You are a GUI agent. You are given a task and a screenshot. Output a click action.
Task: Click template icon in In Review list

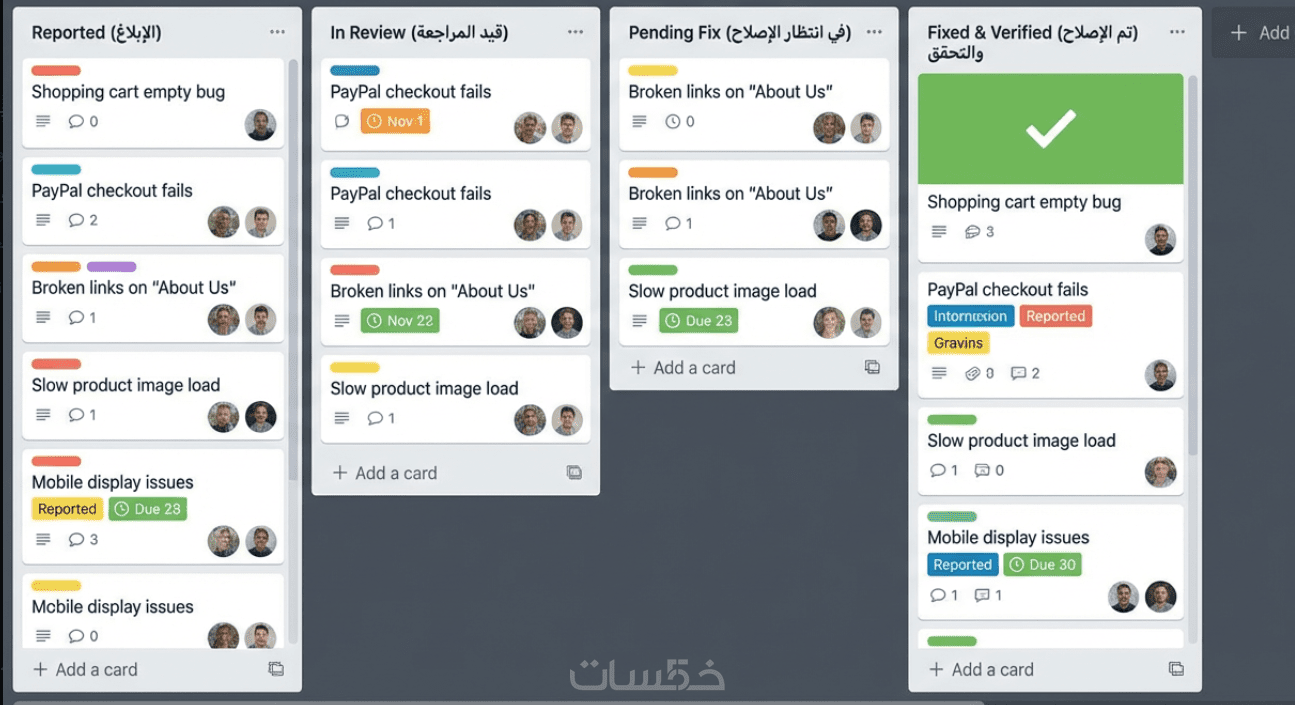point(574,473)
